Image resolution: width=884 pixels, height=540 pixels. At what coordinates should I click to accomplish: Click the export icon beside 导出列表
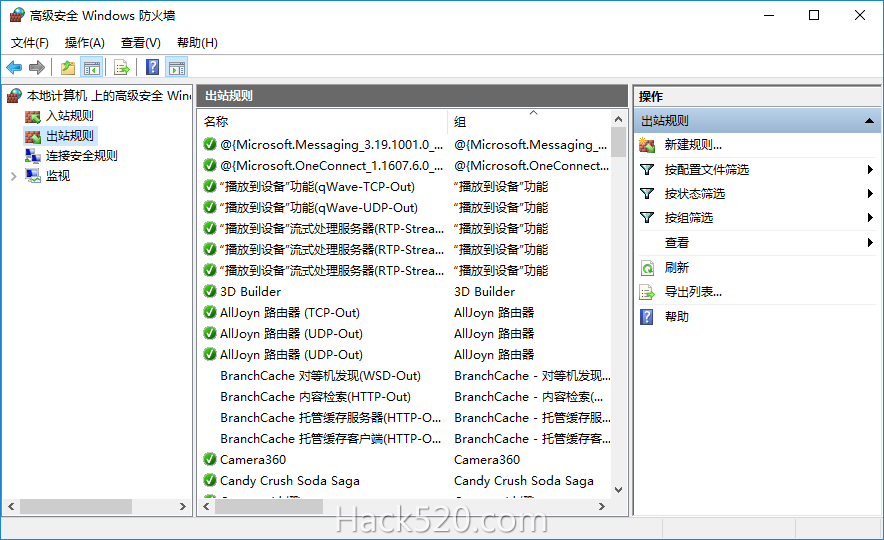pos(647,292)
